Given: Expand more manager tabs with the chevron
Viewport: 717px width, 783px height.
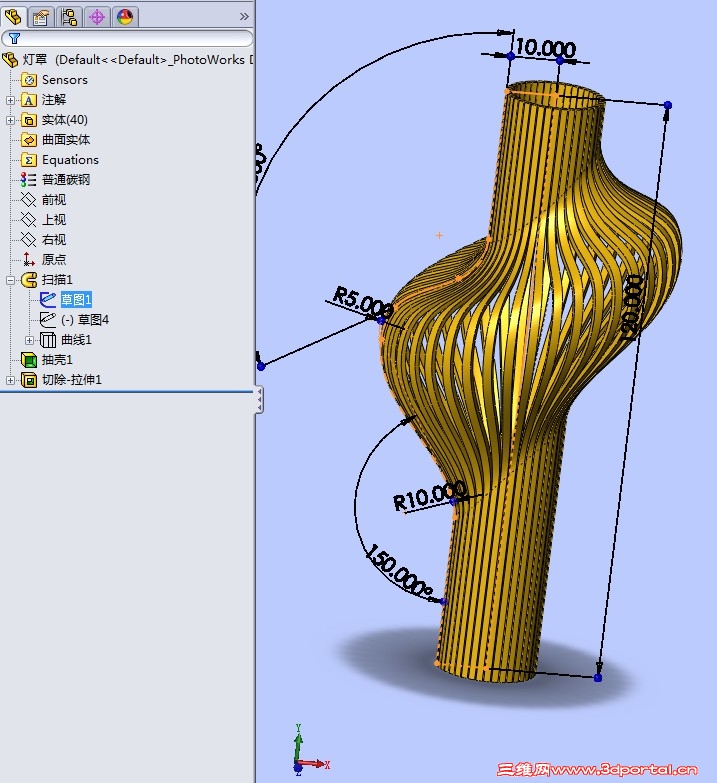Looking at the screenshot, I should coord(244,16).
